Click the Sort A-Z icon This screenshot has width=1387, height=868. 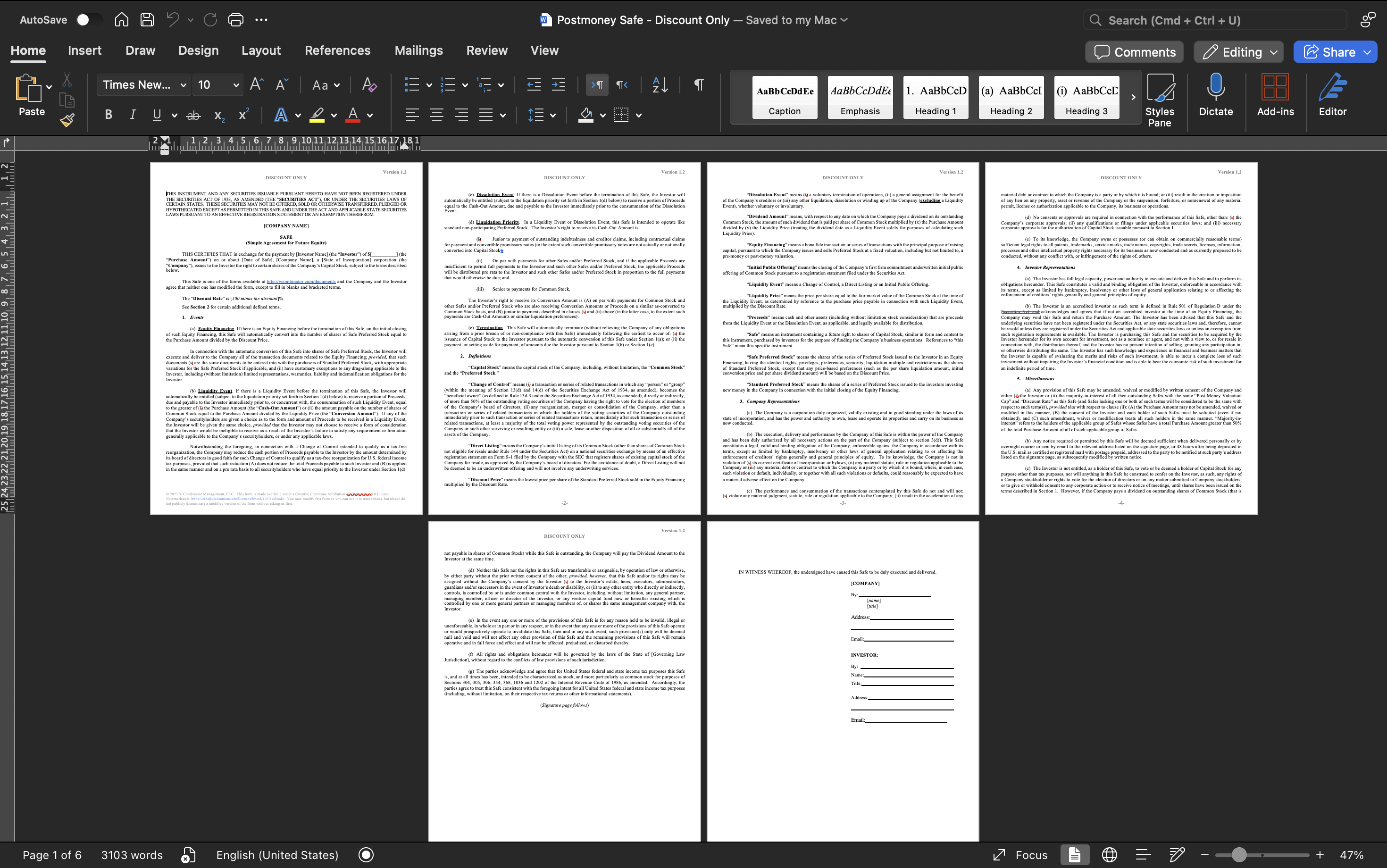(x=660, y=85)
